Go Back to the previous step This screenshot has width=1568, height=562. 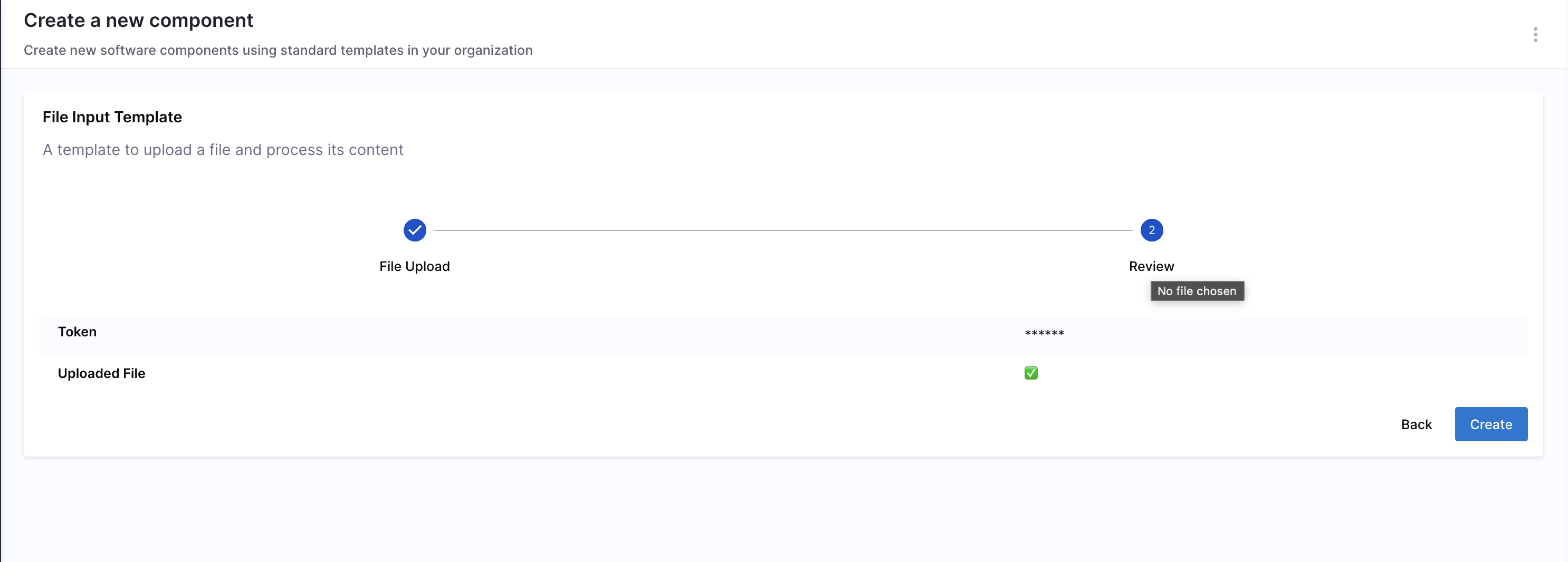pos(1416,424)
